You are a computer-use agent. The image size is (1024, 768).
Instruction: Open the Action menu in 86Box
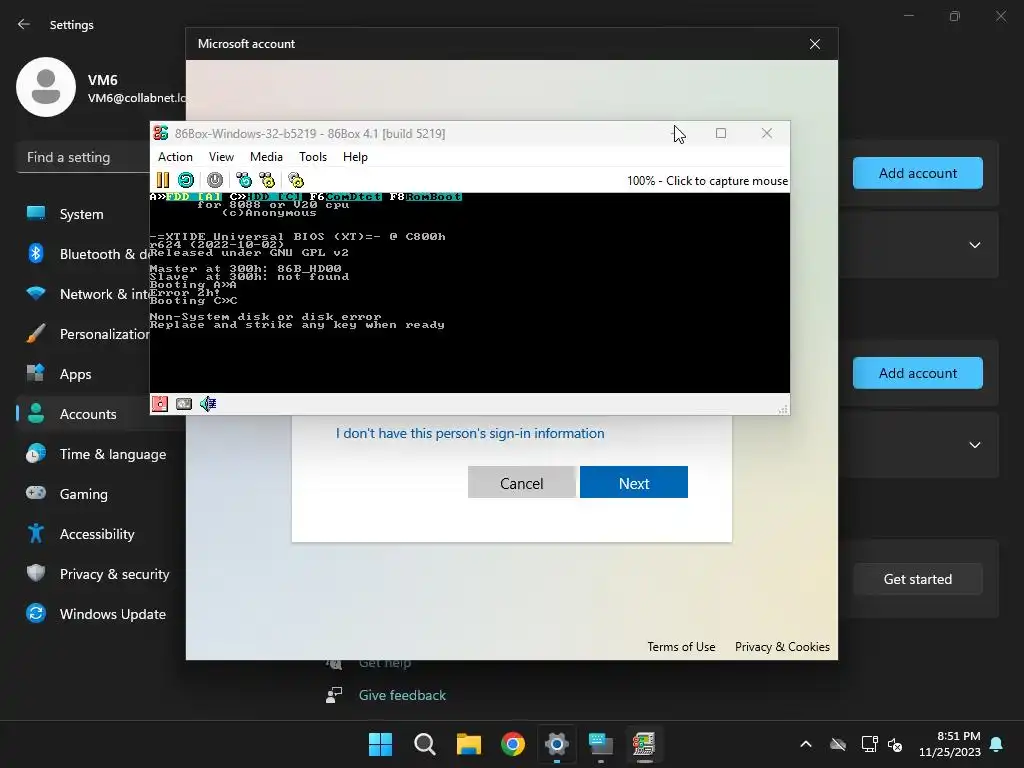pyautogui.click(x=175, y=157)
